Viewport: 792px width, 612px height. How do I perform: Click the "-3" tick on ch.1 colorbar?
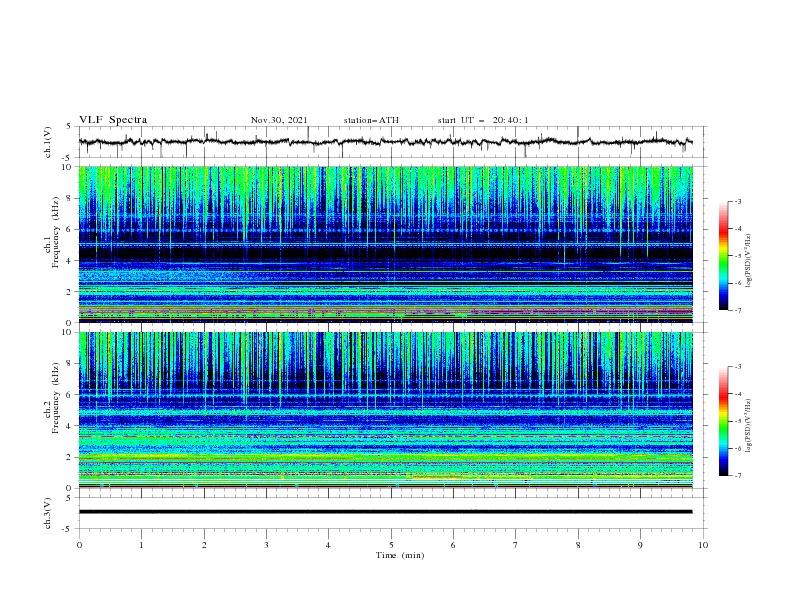click(738, 201)
